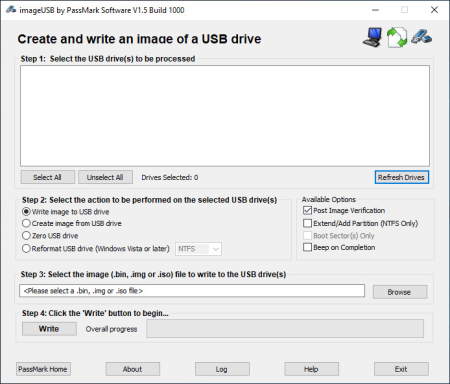Start the Write operation

[49, 329]
